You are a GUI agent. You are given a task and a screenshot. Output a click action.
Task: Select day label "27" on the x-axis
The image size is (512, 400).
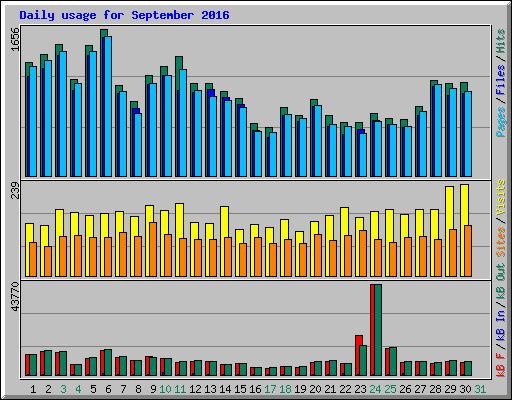click(420, 389)
